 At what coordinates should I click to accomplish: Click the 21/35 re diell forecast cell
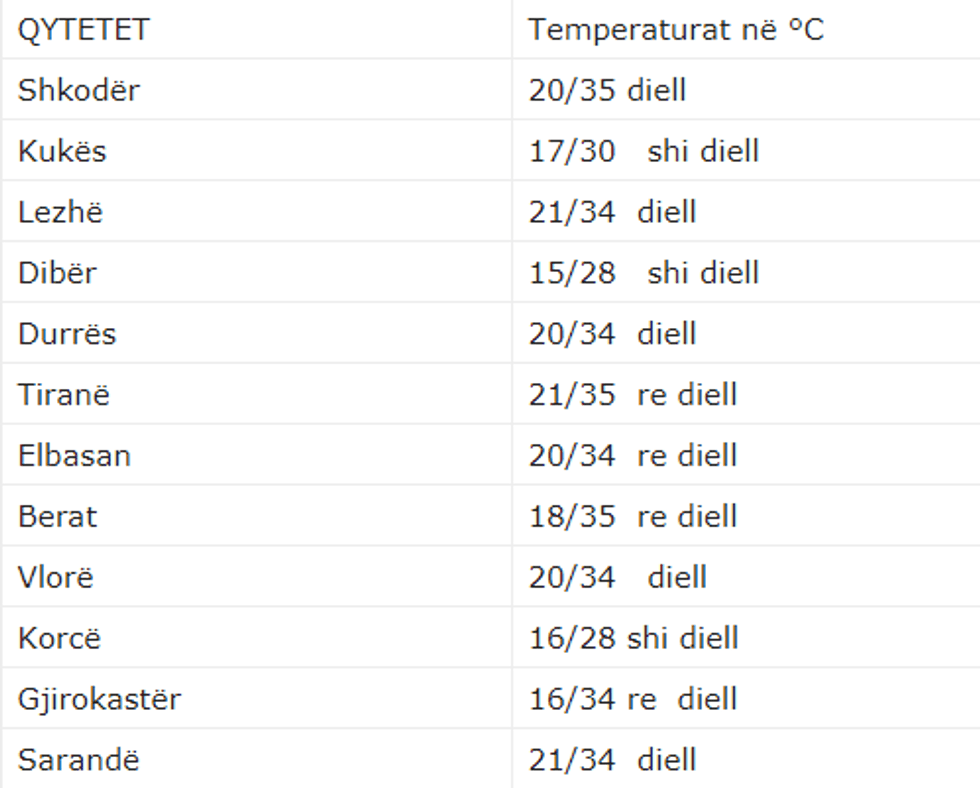click(x=632, y=395)
